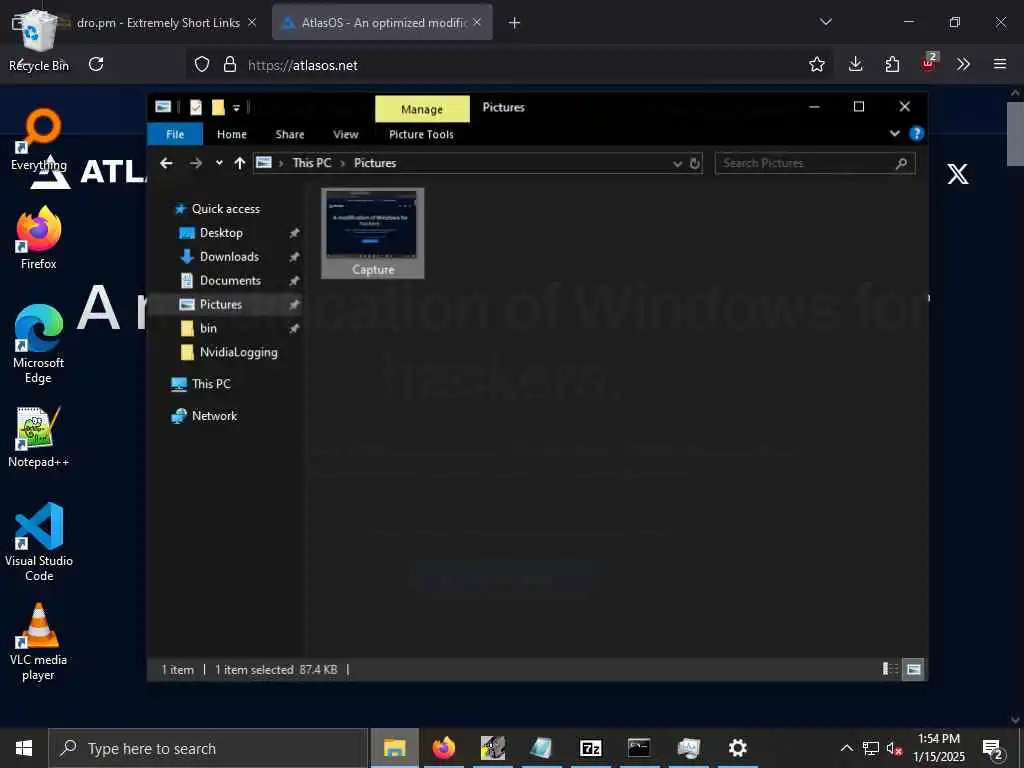Switch to dro.pm Extremely Short Links tab
This screenshot has width=1024, height=768.
[x=157, y=23]
